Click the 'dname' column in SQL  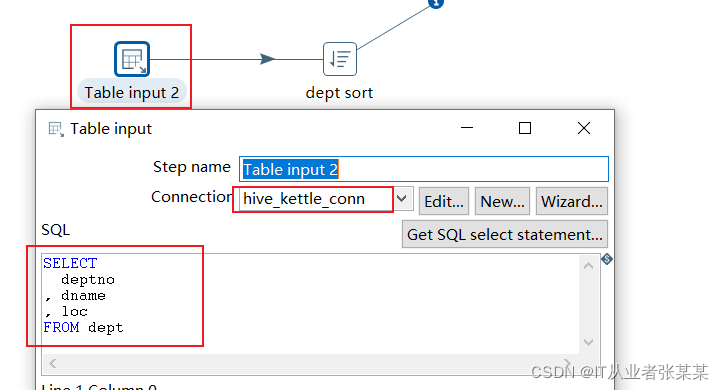(x=83, y=295)
